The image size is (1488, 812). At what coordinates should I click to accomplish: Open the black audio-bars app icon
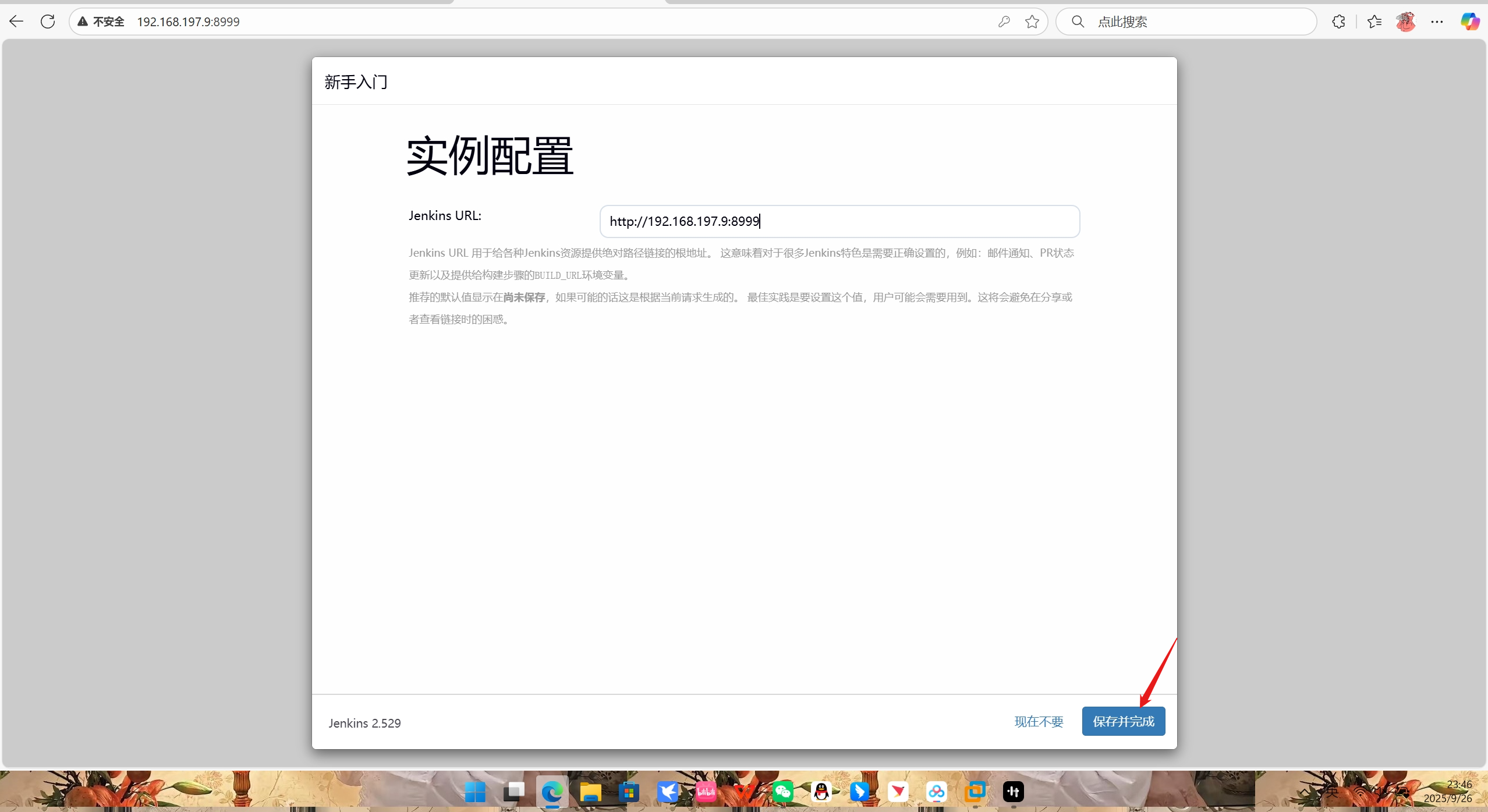[x=1014, y=792]
